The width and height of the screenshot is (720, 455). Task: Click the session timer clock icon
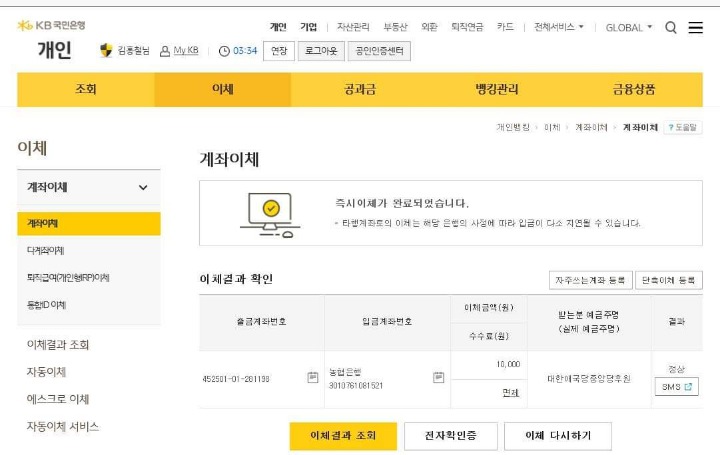point(224,51)
